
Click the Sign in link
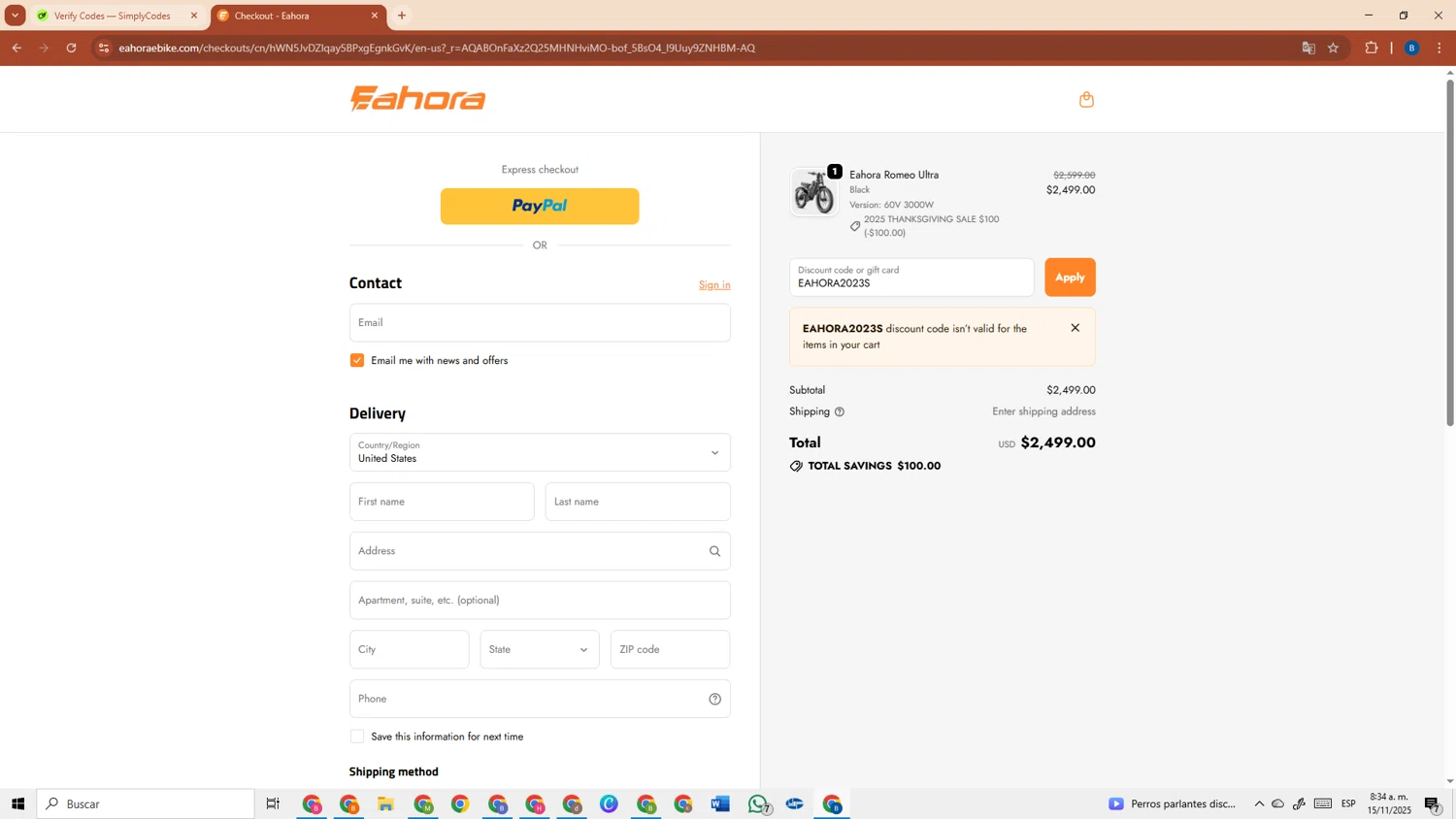(x=714, y=284)
